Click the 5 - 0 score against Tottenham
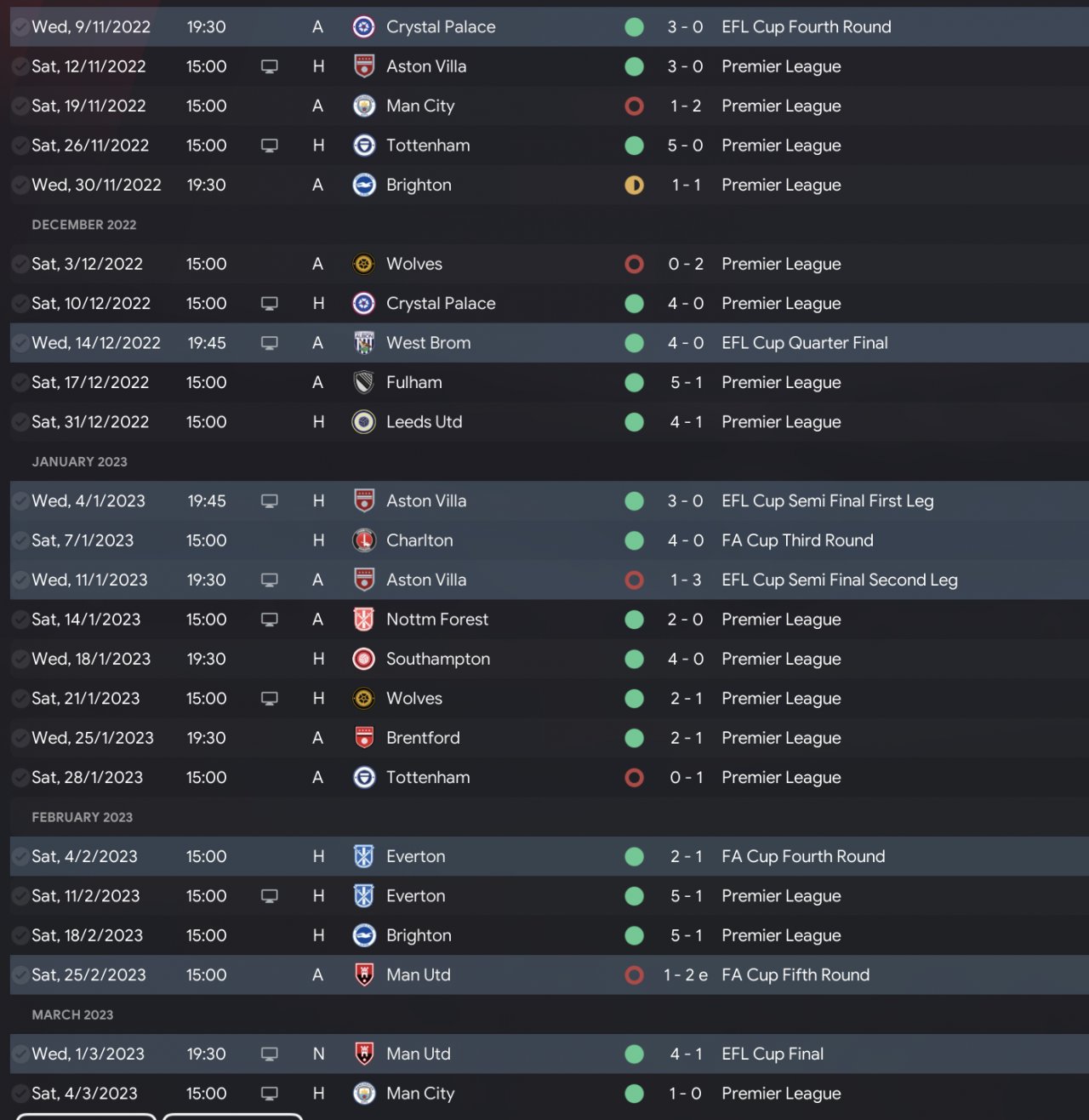Viewport: 1089px width, 1120px height. coord(685,146)
